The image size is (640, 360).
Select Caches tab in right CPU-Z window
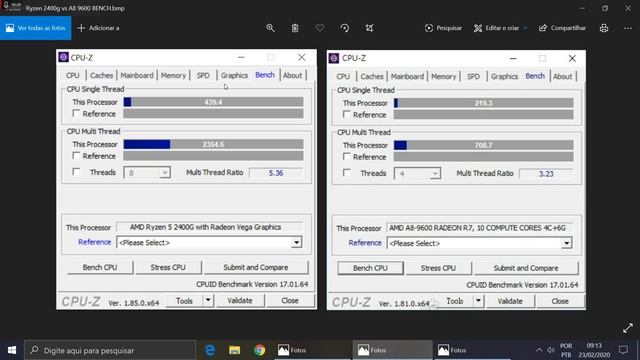click(372, 76)
